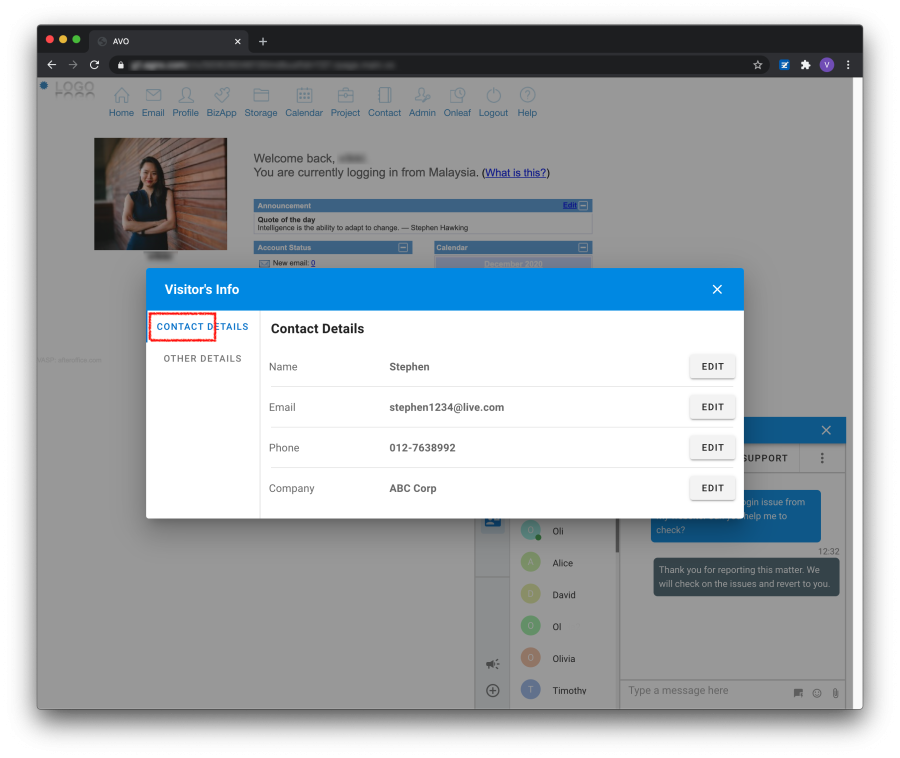Viewport: 900px width, 758px height.
Task: Attach a file using the paperclip icon in chat
Action: 835,692
